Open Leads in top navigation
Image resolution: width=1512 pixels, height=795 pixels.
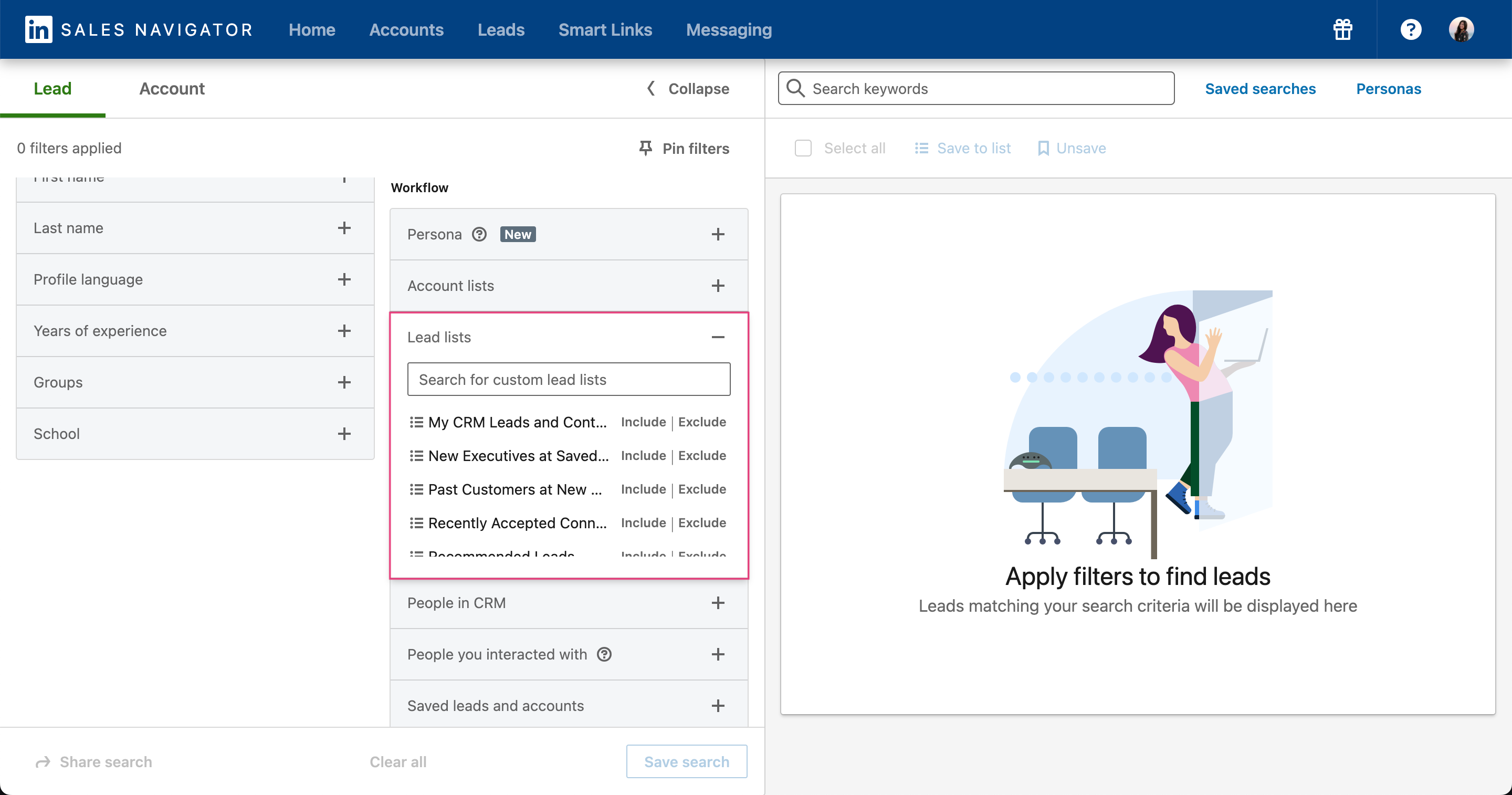click(x=501, y=29)
